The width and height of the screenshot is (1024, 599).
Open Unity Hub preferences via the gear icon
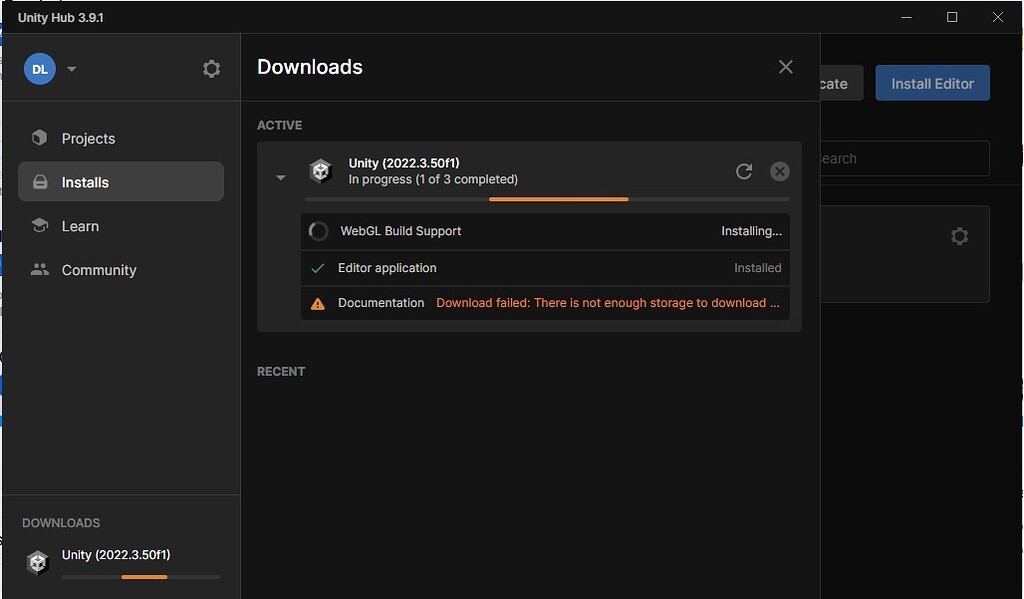pyautogui.click(x=211, y=68)
